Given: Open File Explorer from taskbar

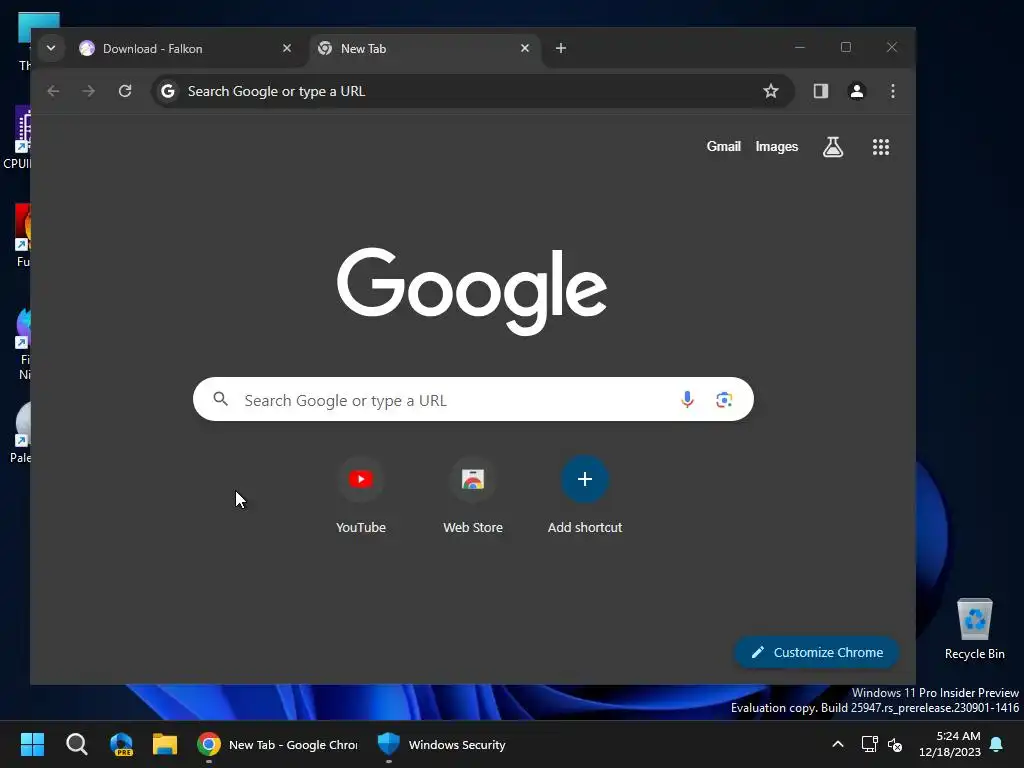Looking at the screenshot, I should click(165, 744).
